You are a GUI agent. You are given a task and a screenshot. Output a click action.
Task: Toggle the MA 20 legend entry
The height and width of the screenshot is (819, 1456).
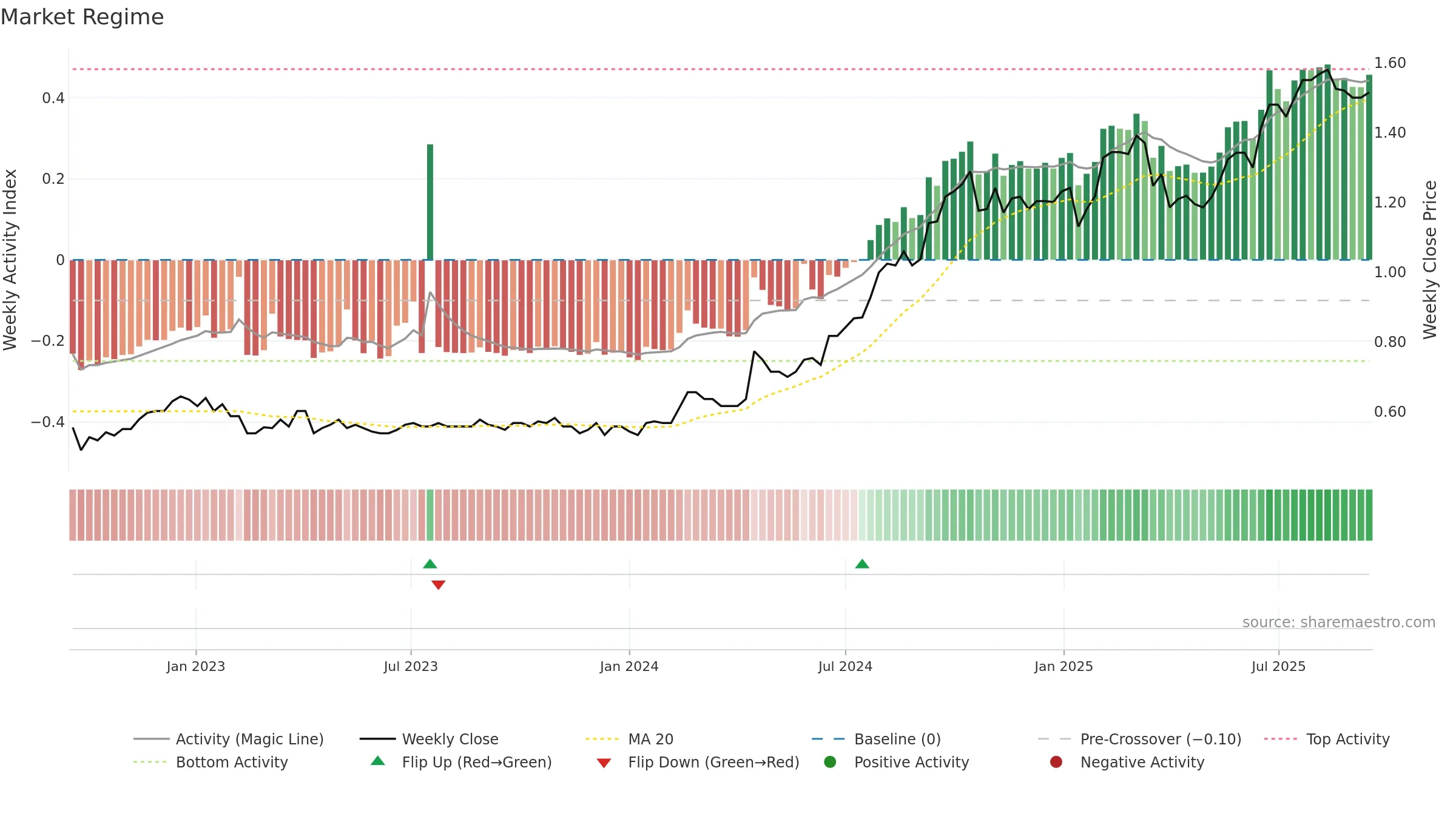(x=629, y=739)
